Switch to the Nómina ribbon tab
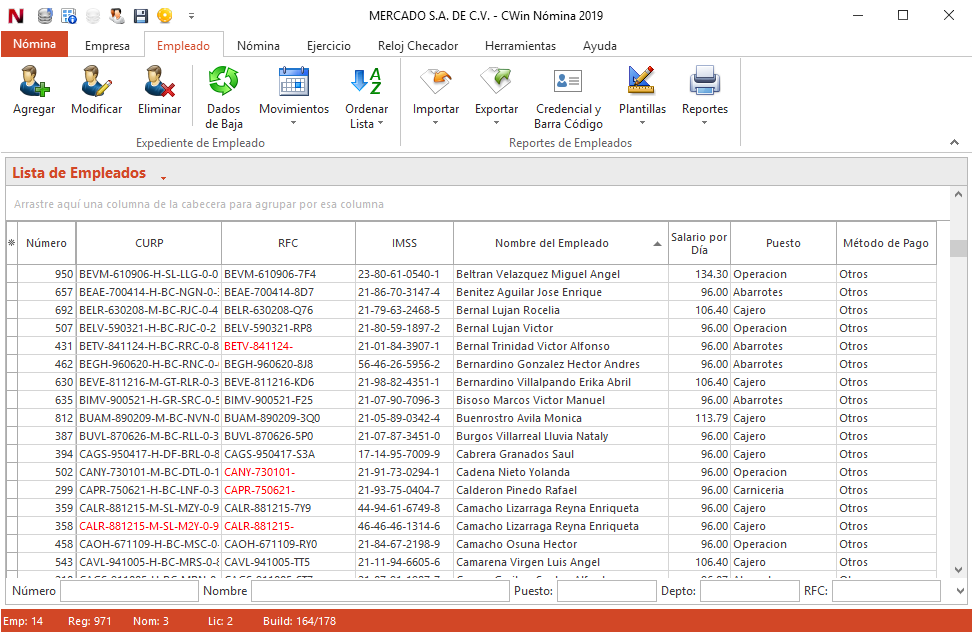Viewport: 973px width, 633px height. 257,46
